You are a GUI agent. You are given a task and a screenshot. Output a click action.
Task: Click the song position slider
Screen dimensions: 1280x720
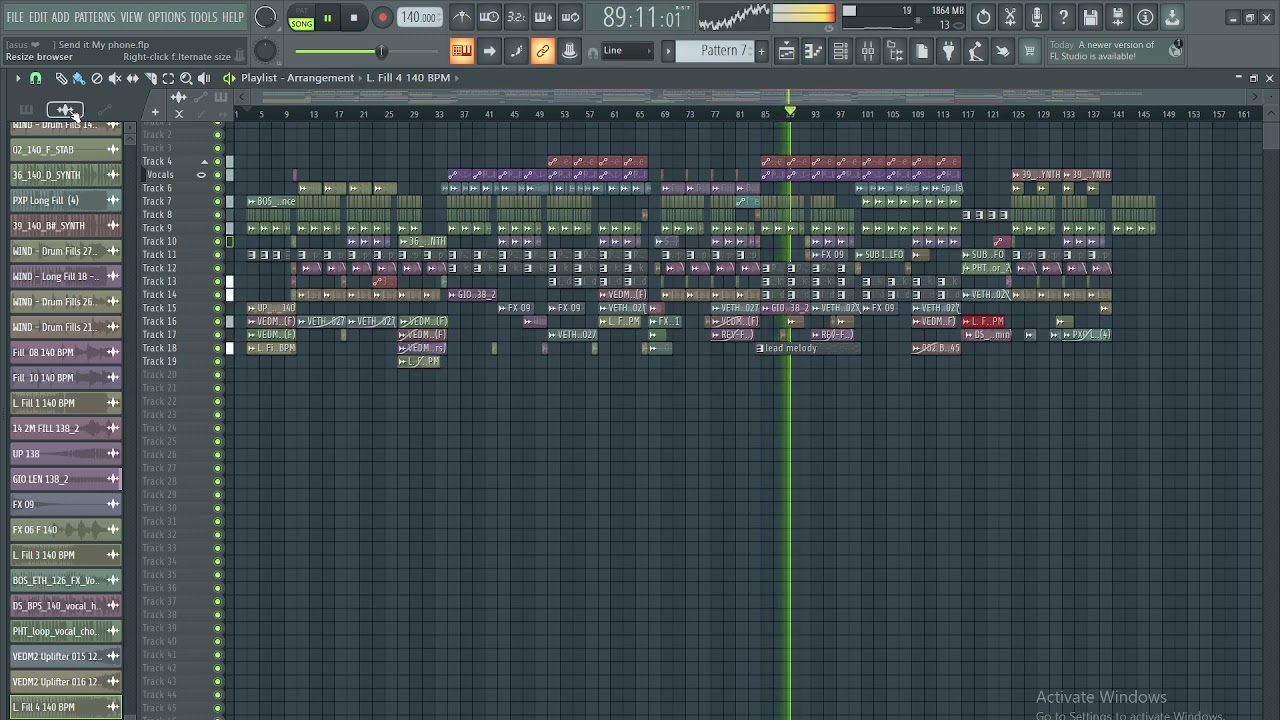click(380, 51)
